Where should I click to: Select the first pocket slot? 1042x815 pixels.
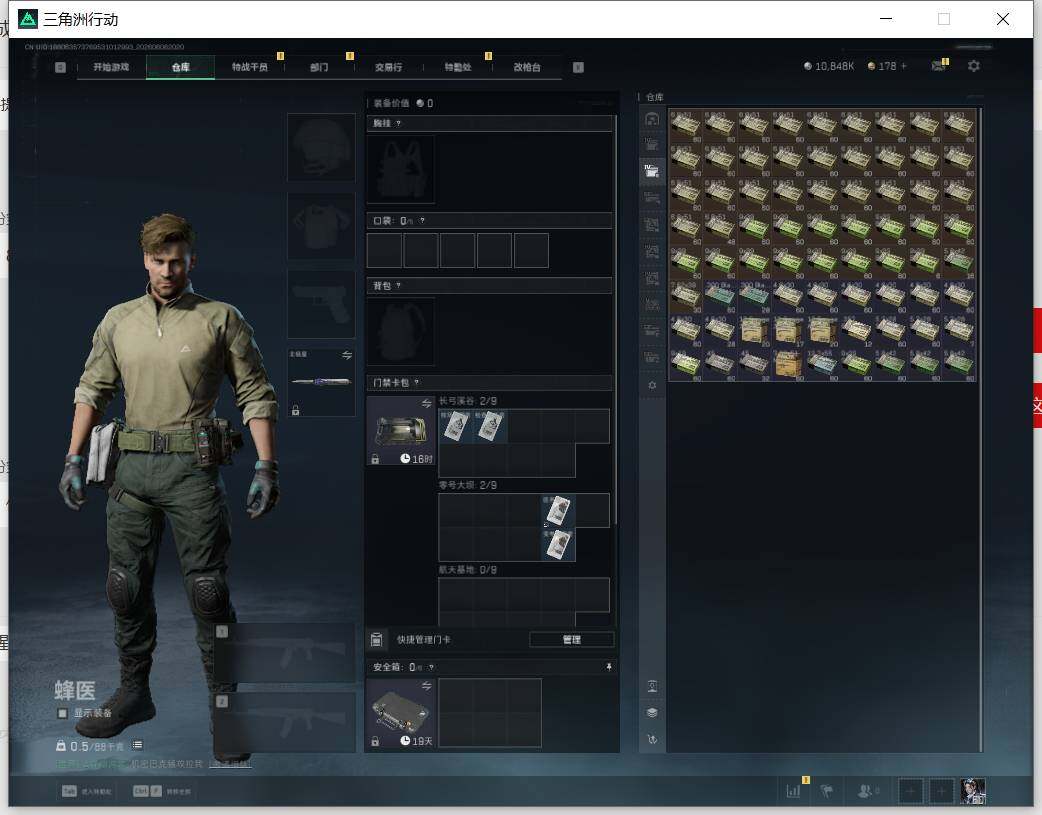coord(384,250)
